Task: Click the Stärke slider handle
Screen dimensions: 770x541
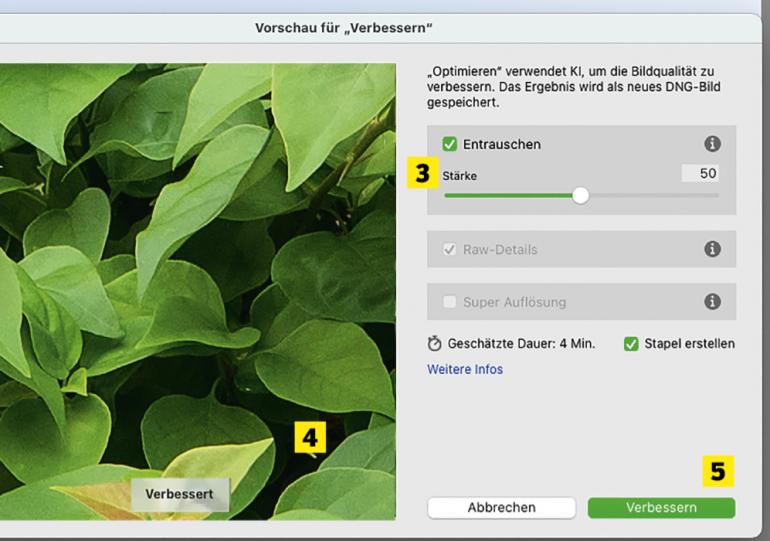Action: point(580,196)
